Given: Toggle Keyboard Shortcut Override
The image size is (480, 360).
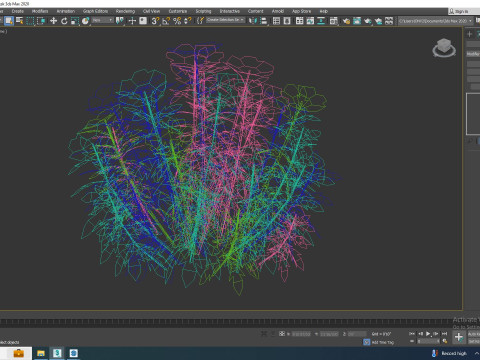Looking at the screenshot, I should pyautogui.click(x=143, y=21).
